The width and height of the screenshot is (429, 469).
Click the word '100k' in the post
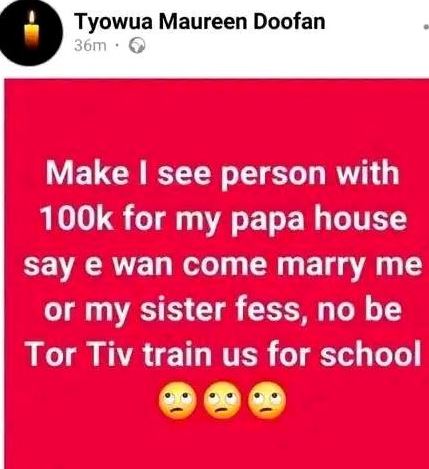77,219
